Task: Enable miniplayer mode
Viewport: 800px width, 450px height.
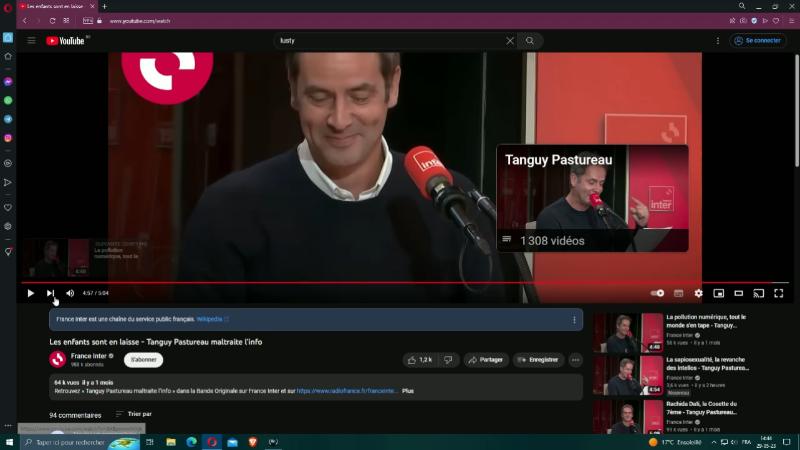Action: (x=718, y=293)
